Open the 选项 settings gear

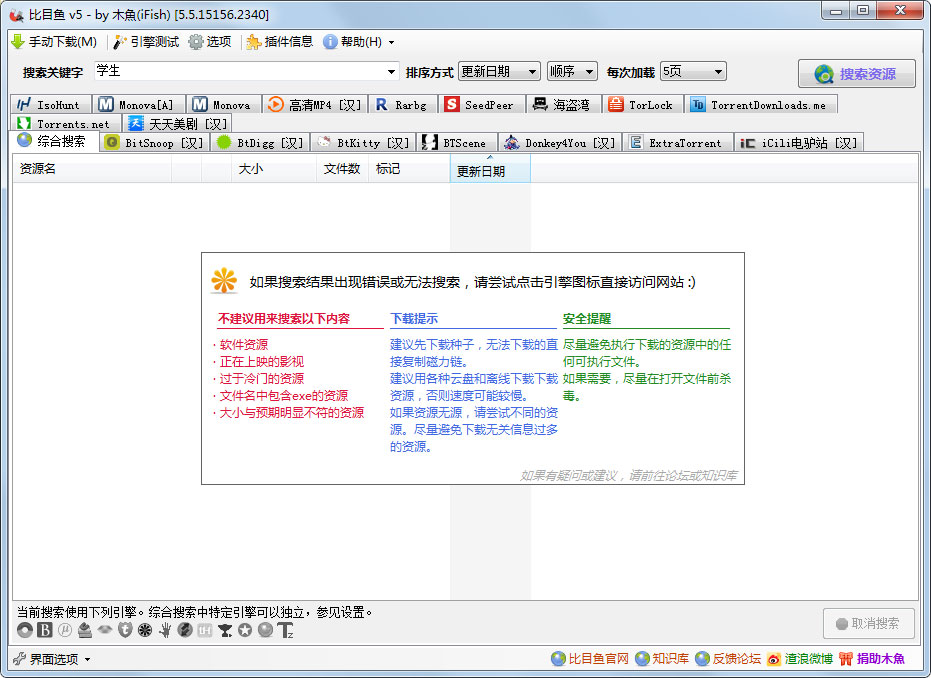(x=209, y=42)
